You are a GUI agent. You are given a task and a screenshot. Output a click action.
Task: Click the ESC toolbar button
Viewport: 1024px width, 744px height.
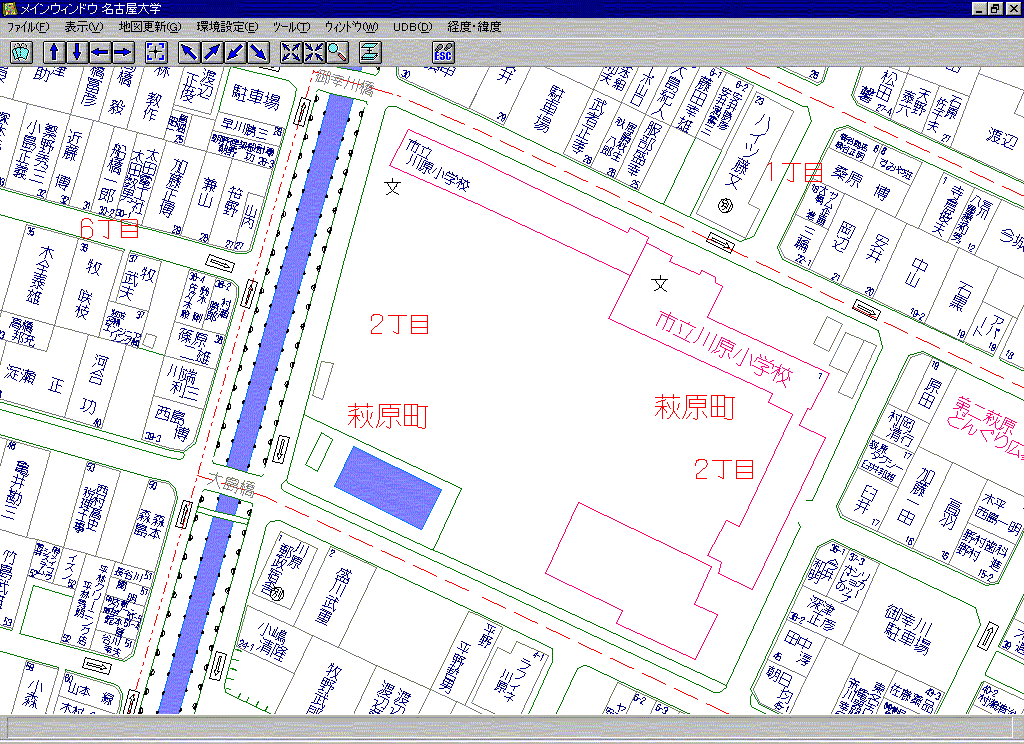click(x=443, y=52)
